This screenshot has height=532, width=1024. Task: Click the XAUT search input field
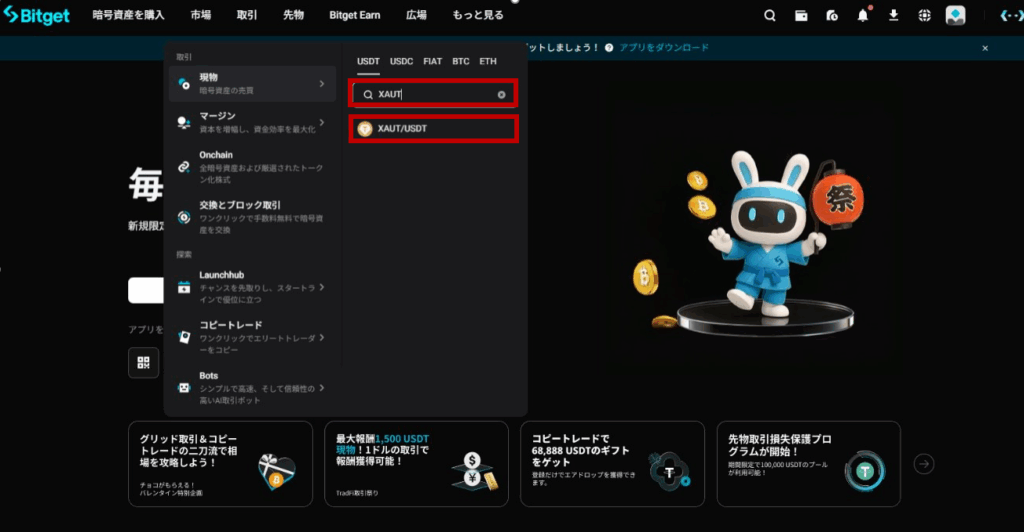(430, 94)
